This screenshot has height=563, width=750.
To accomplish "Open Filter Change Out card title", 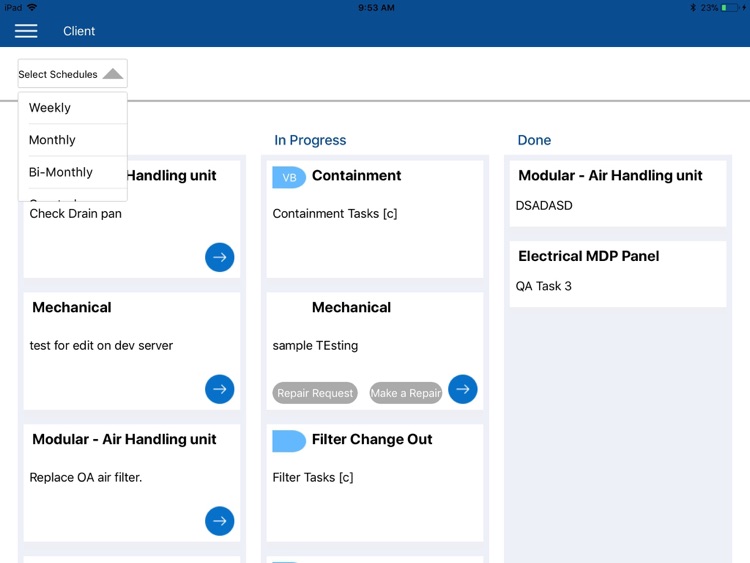I will tap(372, 439).
